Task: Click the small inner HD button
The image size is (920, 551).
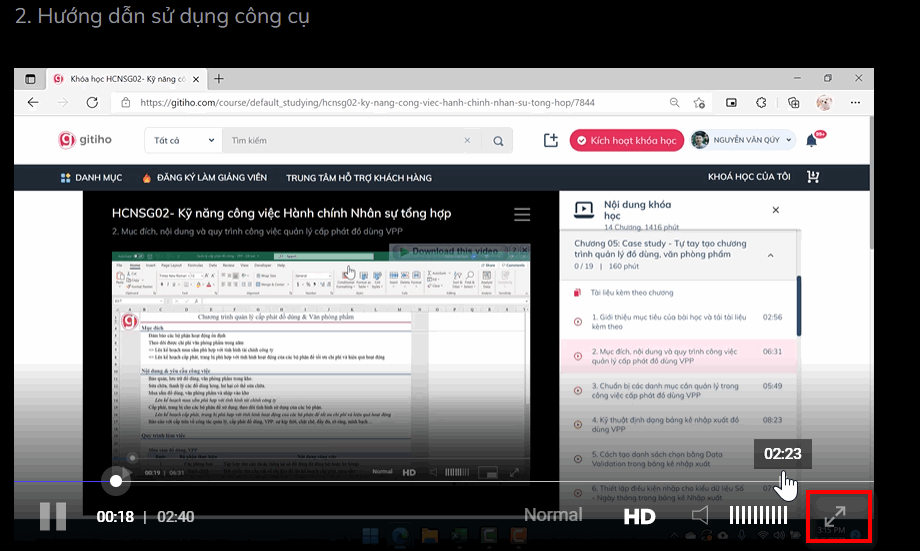Action: pyautogui.click(x=409, y=472)
